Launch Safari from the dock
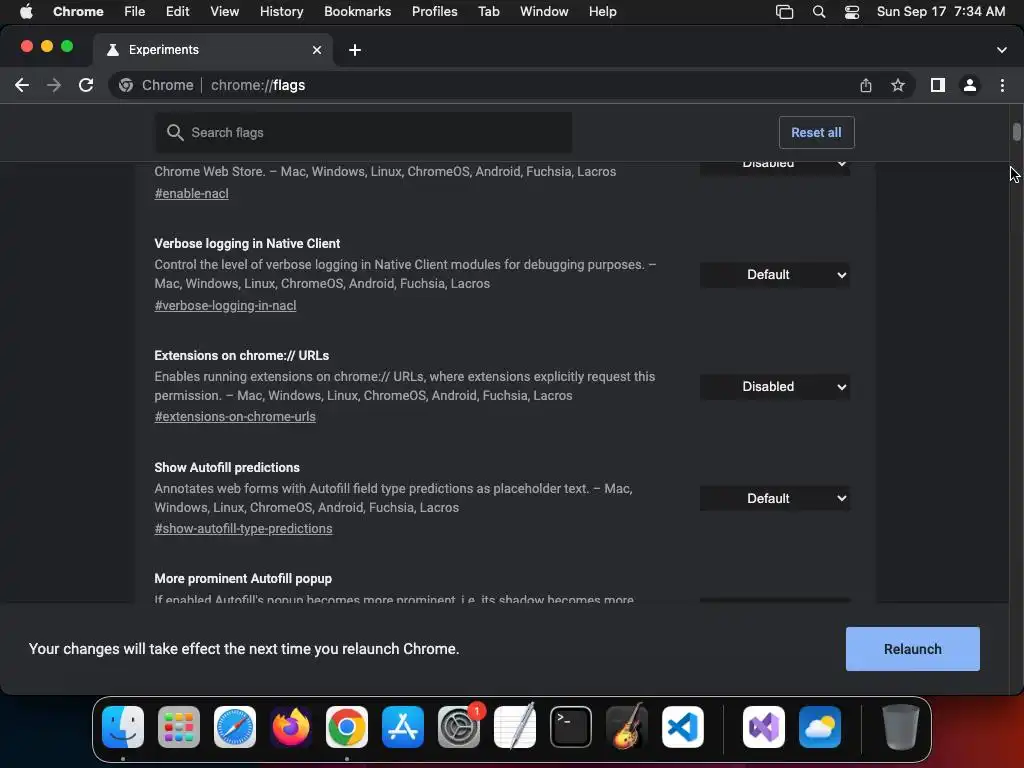The width and height of the screenshot is (1024, 768). coord(235,727)
